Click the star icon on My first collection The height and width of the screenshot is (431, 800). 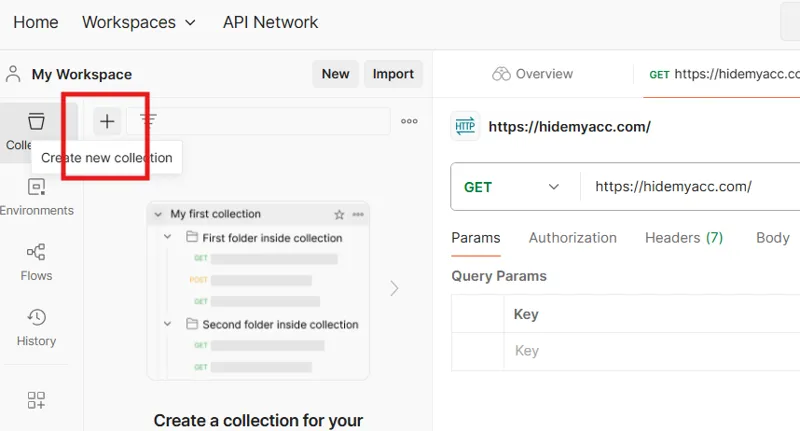(x=339, y=214)
